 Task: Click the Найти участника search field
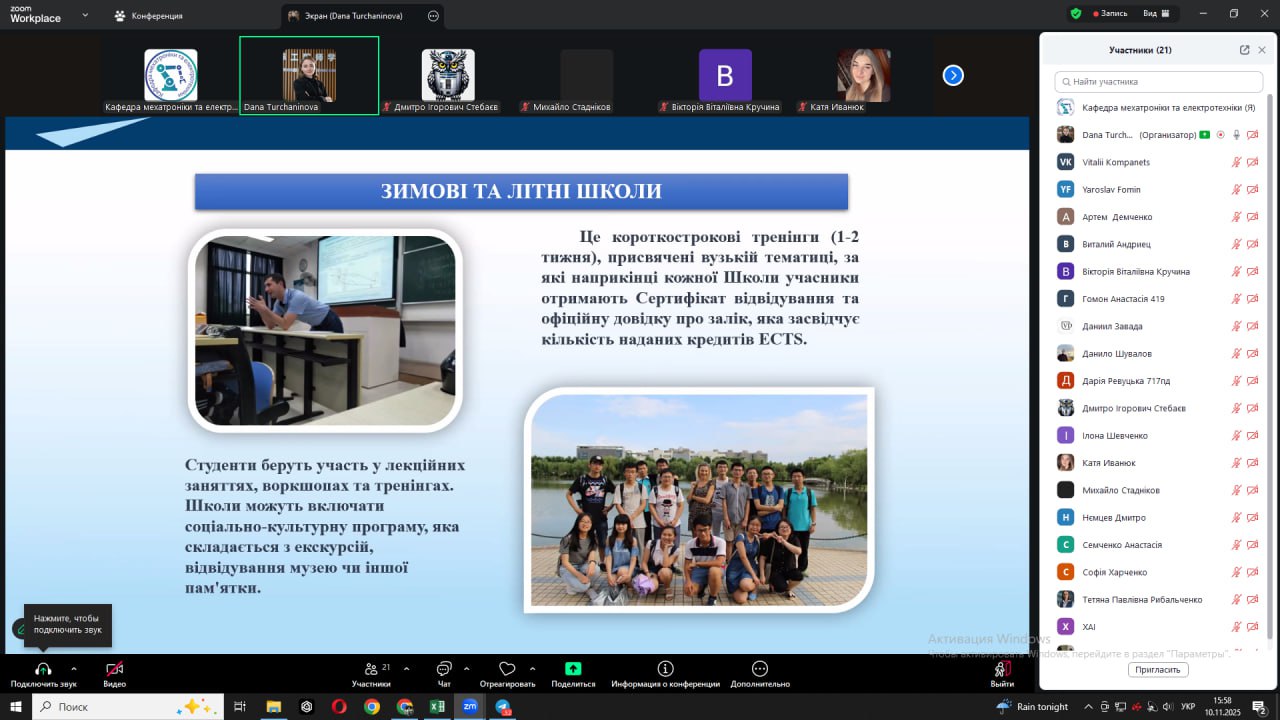point(1158,82)
